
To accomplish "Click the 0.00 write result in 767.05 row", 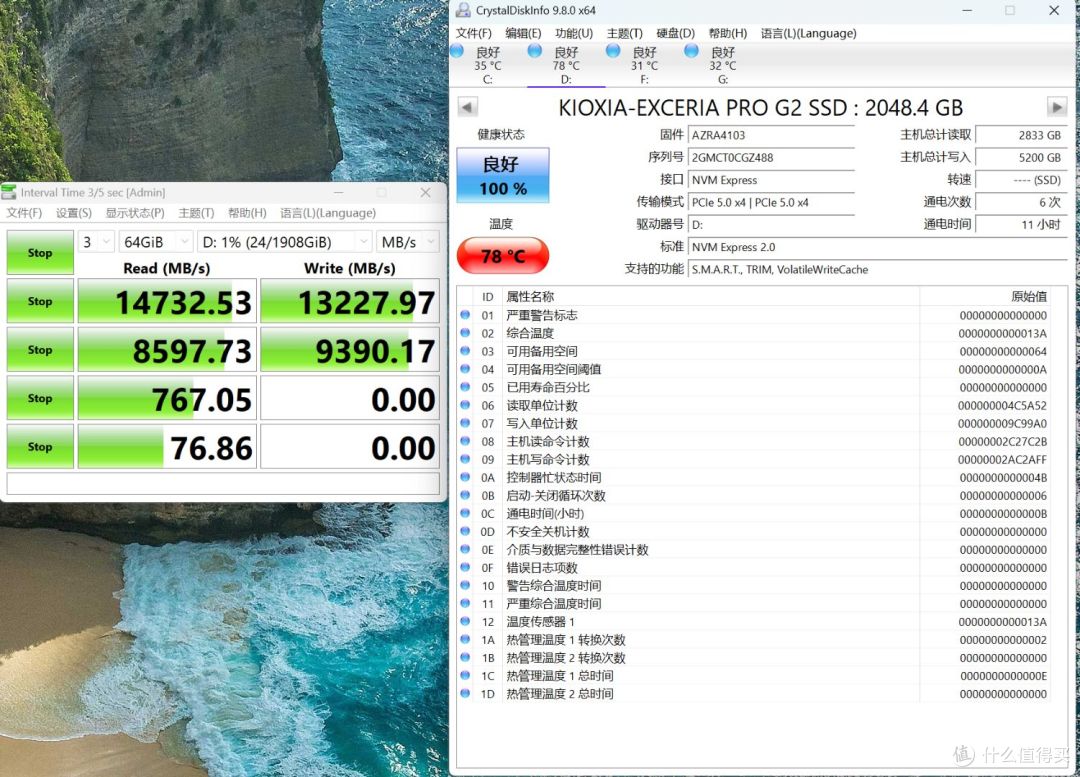I will (350, 398).
